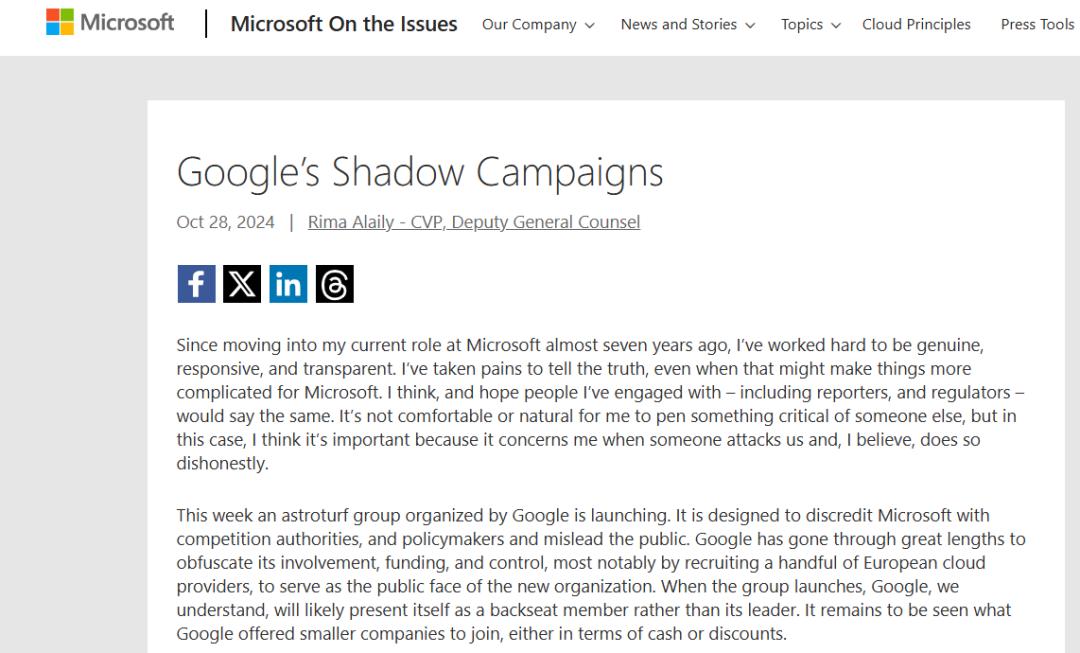The width and height of the screenshot is (1080, 653).
Task: Click the paragraph starting 'This week an astroturf'
Action: click(600, 574)
